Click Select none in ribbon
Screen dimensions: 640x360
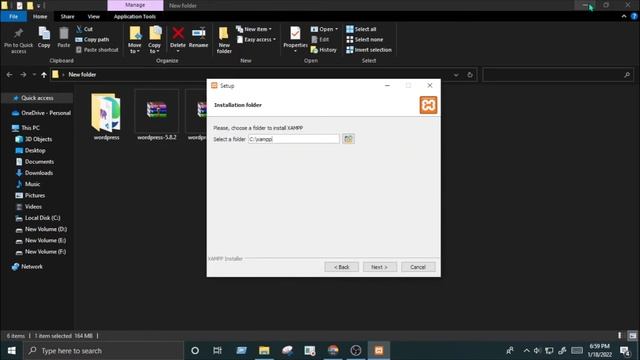point(364,40)
